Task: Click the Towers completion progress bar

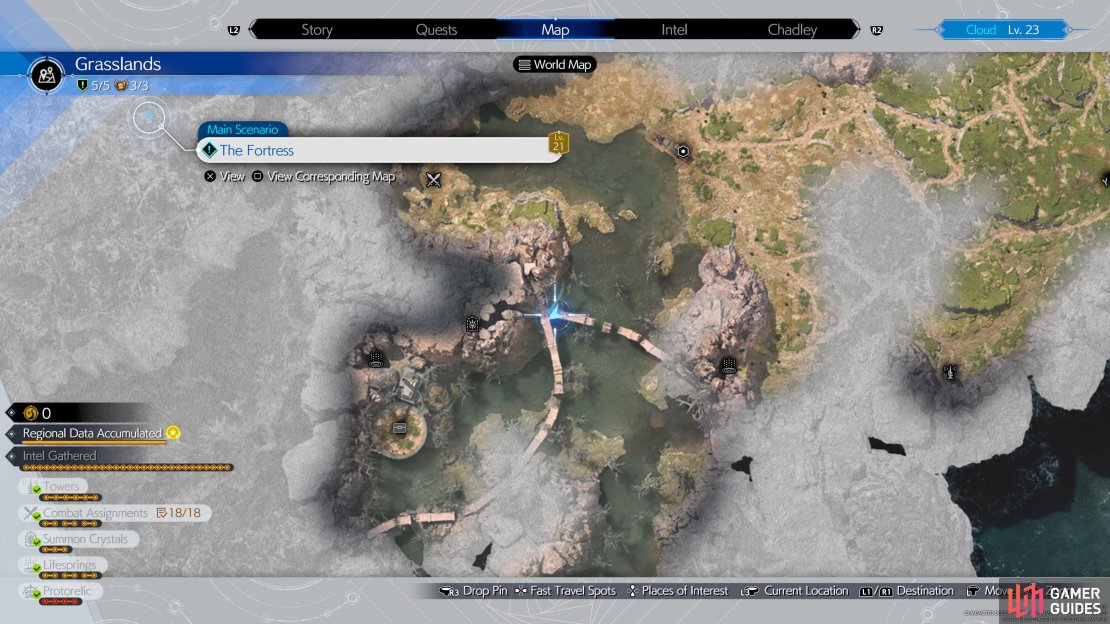Action: [x=71, y=497]
